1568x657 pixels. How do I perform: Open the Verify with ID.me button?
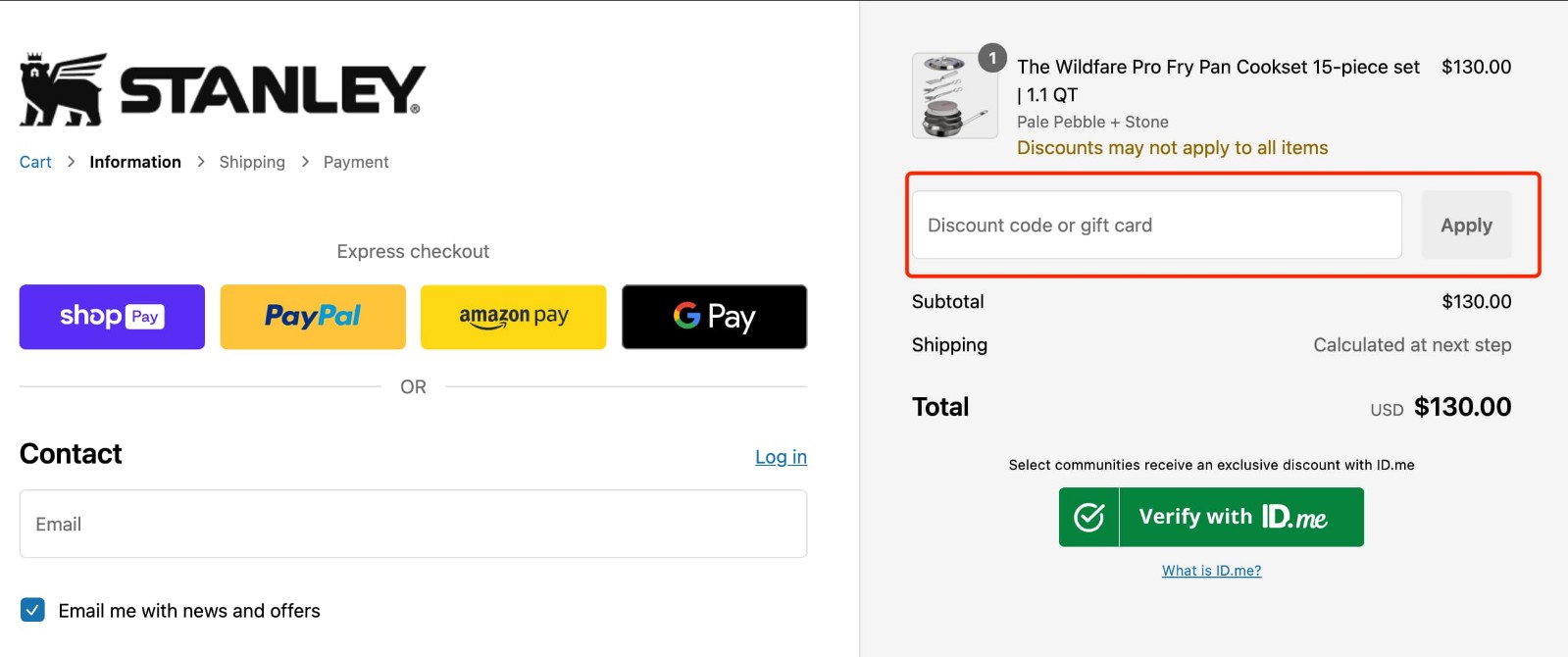[x=1210, y=517]
